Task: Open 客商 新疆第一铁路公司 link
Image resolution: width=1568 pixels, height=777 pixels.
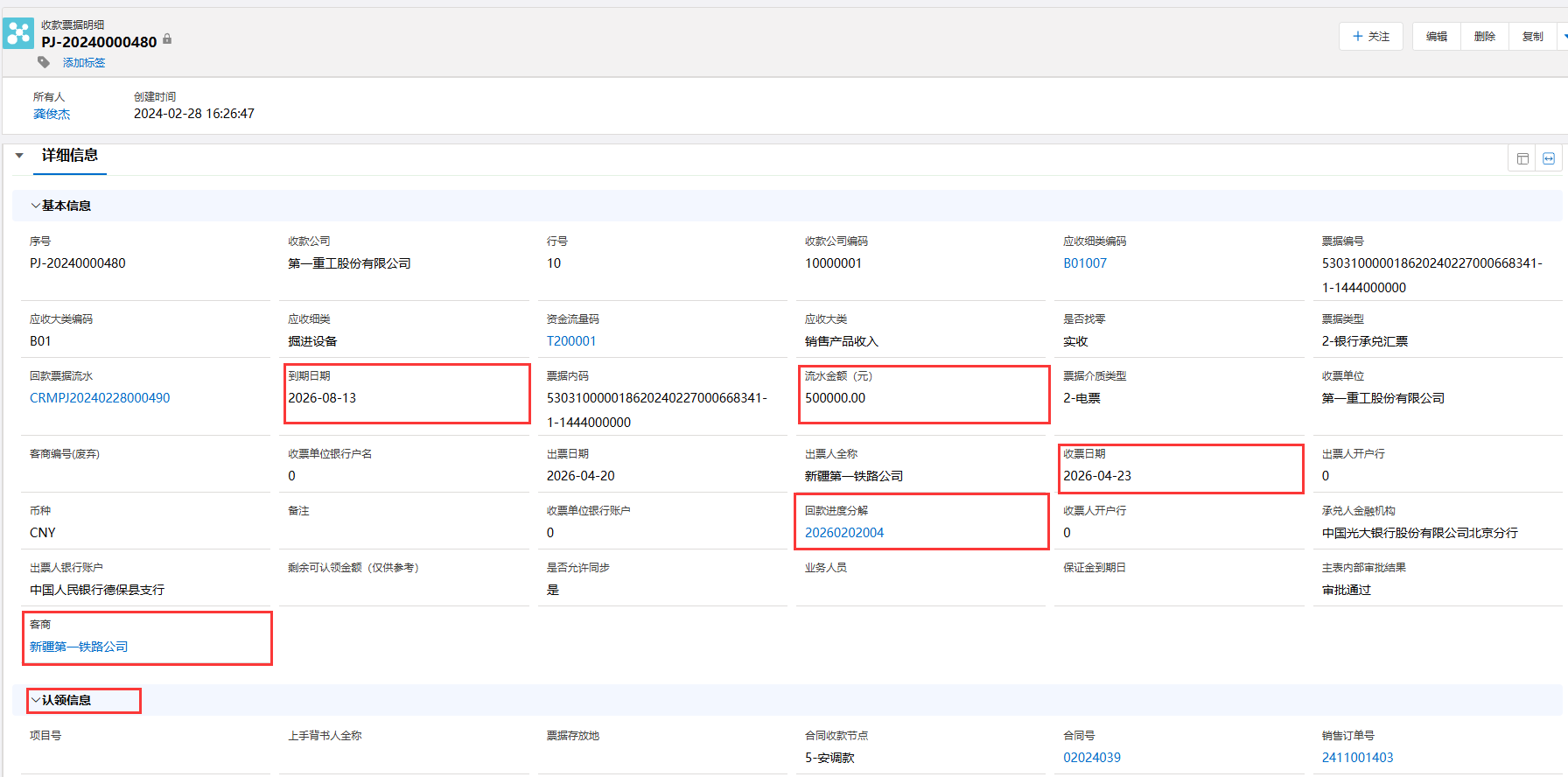Action: coord(79,647)
